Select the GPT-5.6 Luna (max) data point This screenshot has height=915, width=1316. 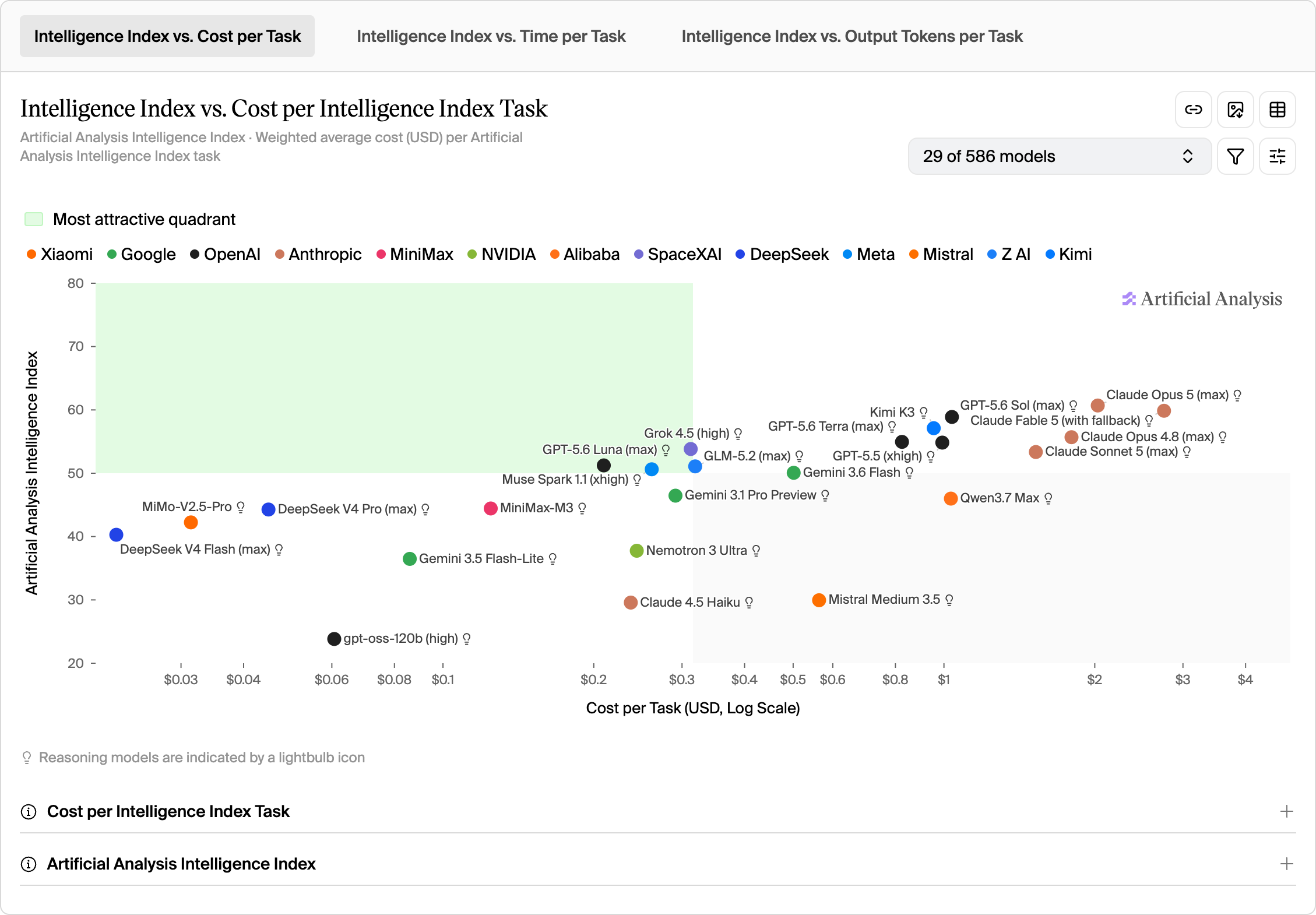point(604,465)
